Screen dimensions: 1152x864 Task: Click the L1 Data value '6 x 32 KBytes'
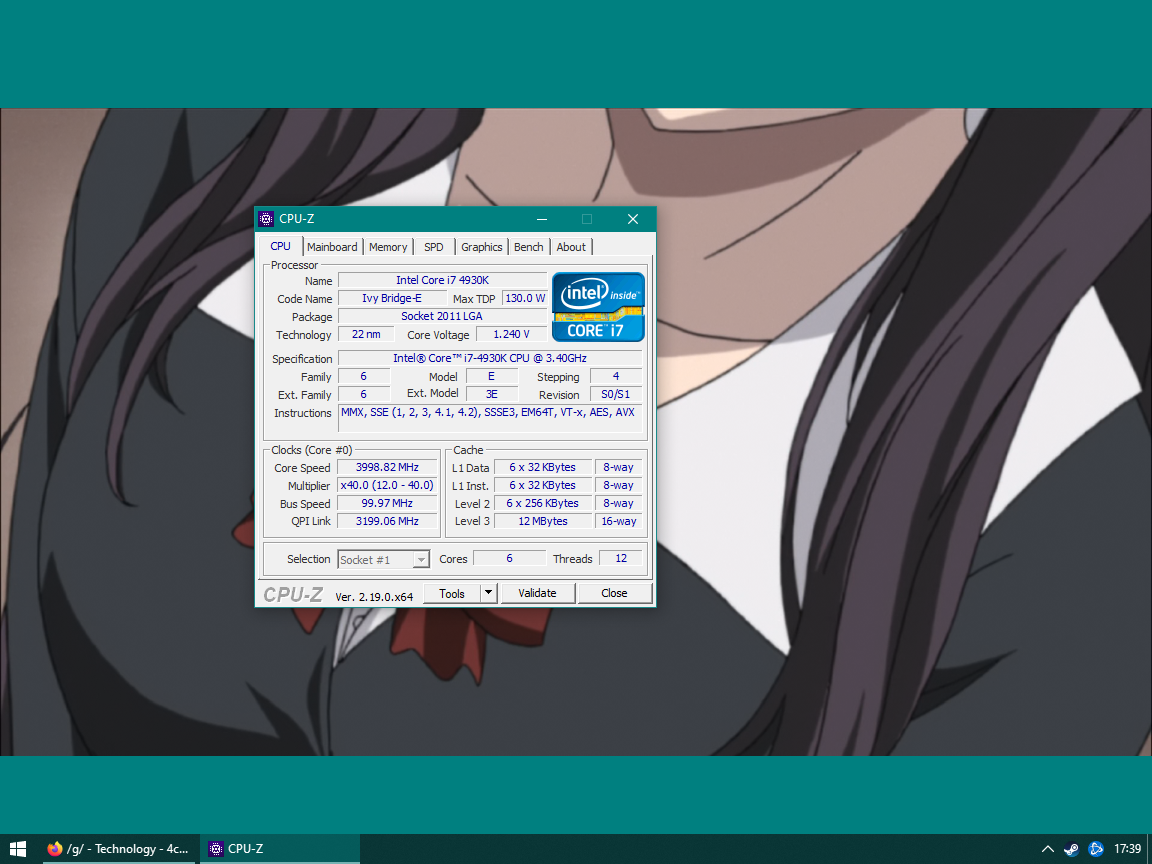(542, 467)
